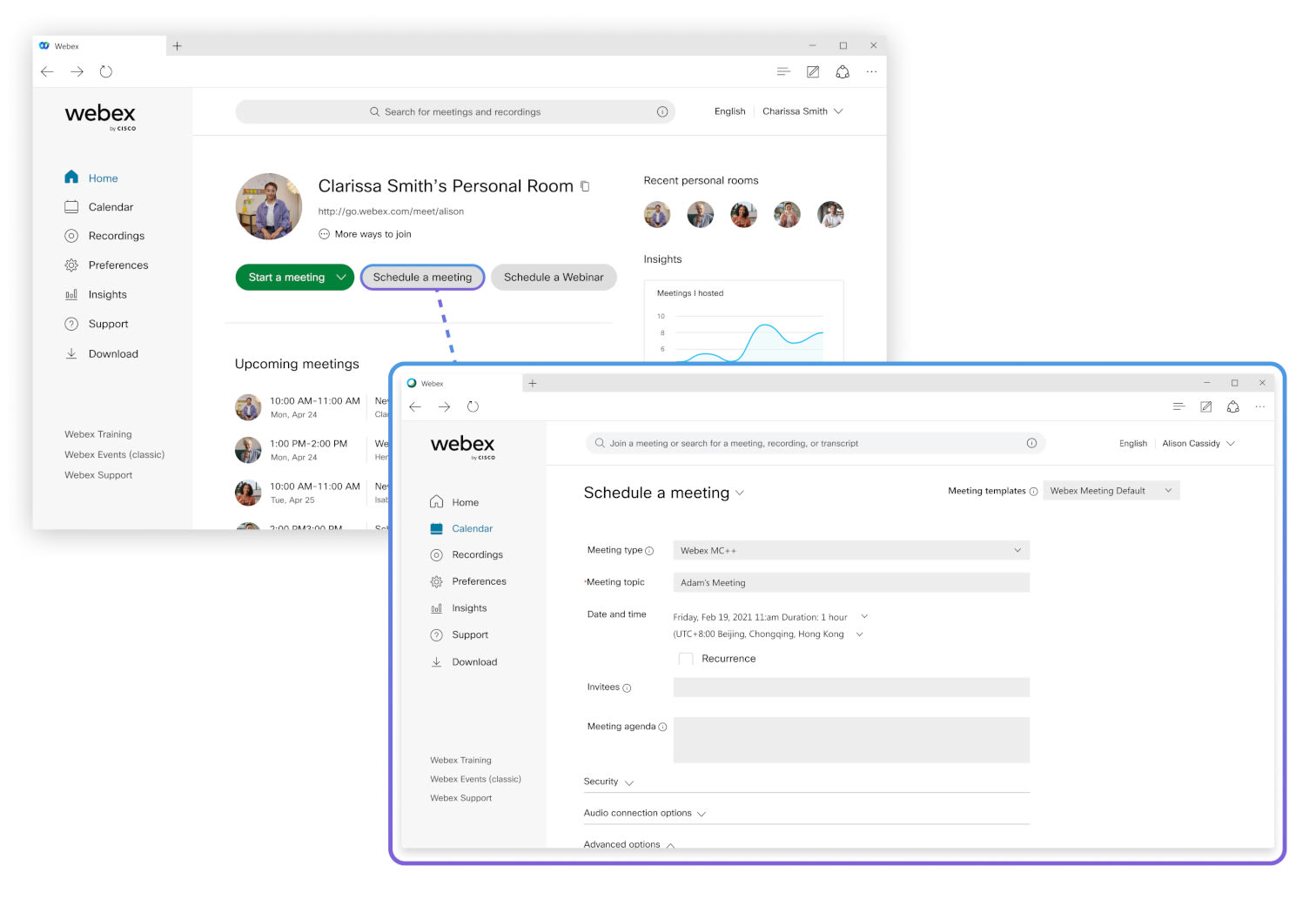The width and height of the screenshot is (1316, 899).
Task: Click notifications bell in rear window toolbar
Action: pos(842,71)
